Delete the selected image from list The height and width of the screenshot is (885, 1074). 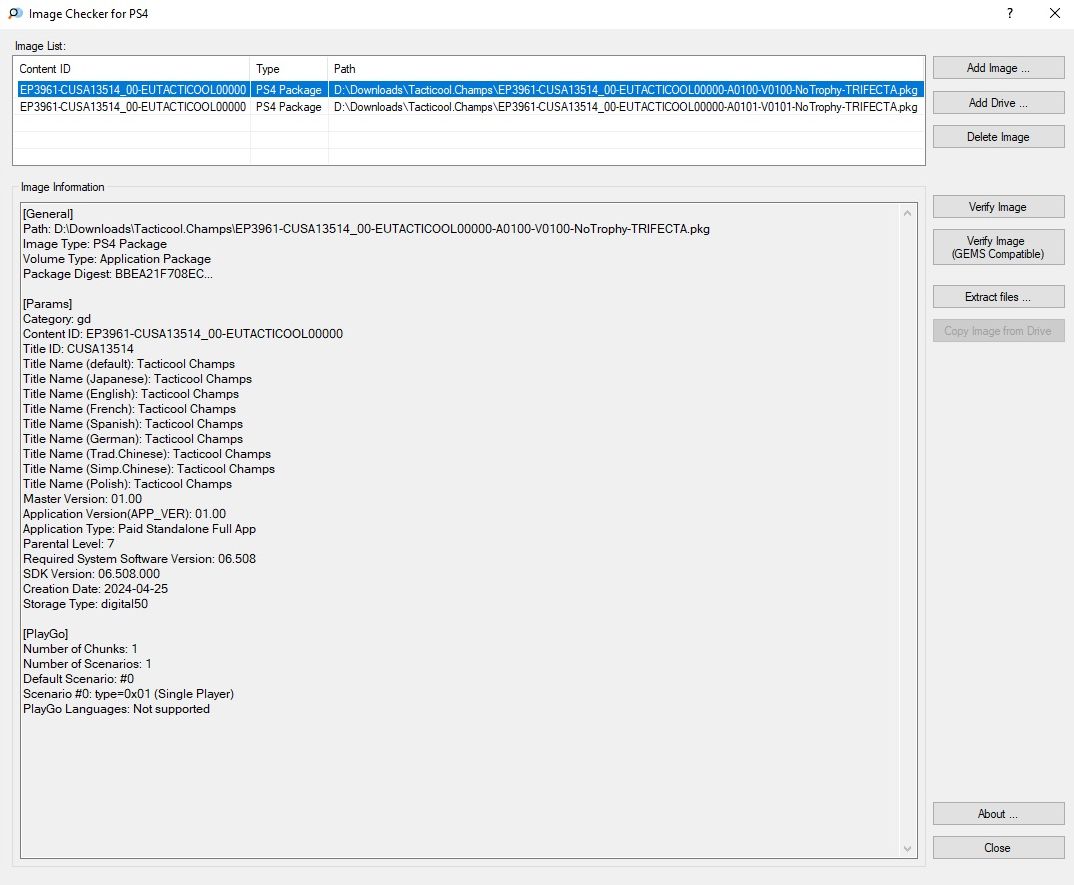(x=998, y=137)
